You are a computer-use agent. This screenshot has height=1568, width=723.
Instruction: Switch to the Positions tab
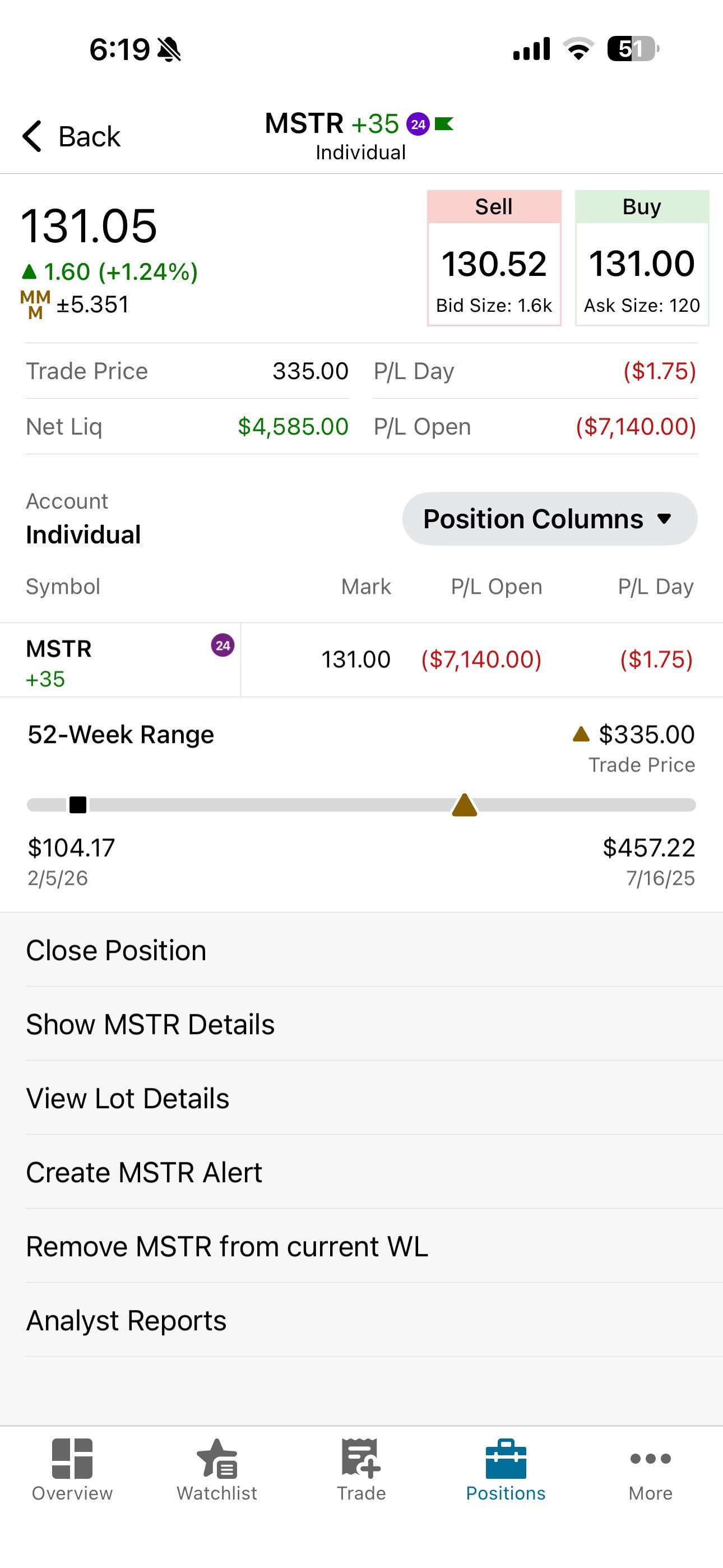point(505,1467)
